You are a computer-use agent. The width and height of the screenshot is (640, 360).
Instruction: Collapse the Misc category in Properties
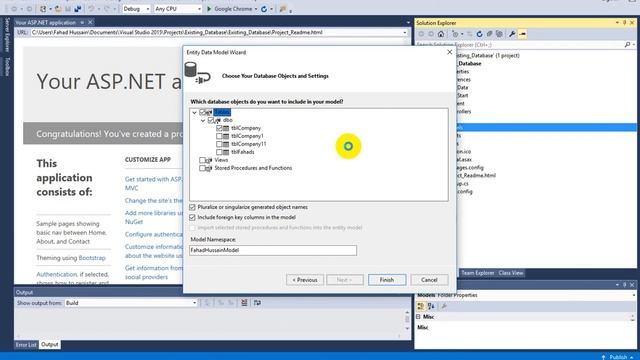tap(418, 317)
